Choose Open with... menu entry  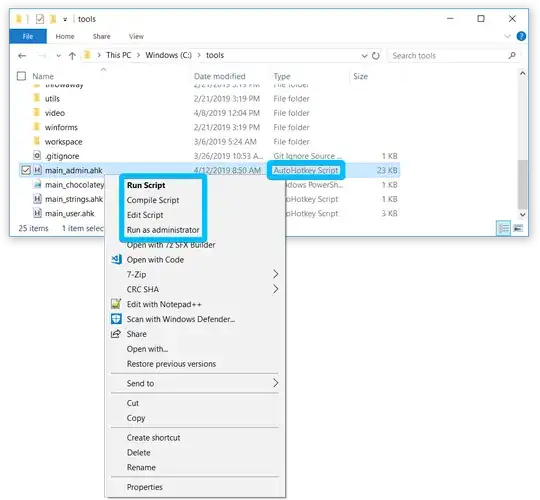coord(195,349)
